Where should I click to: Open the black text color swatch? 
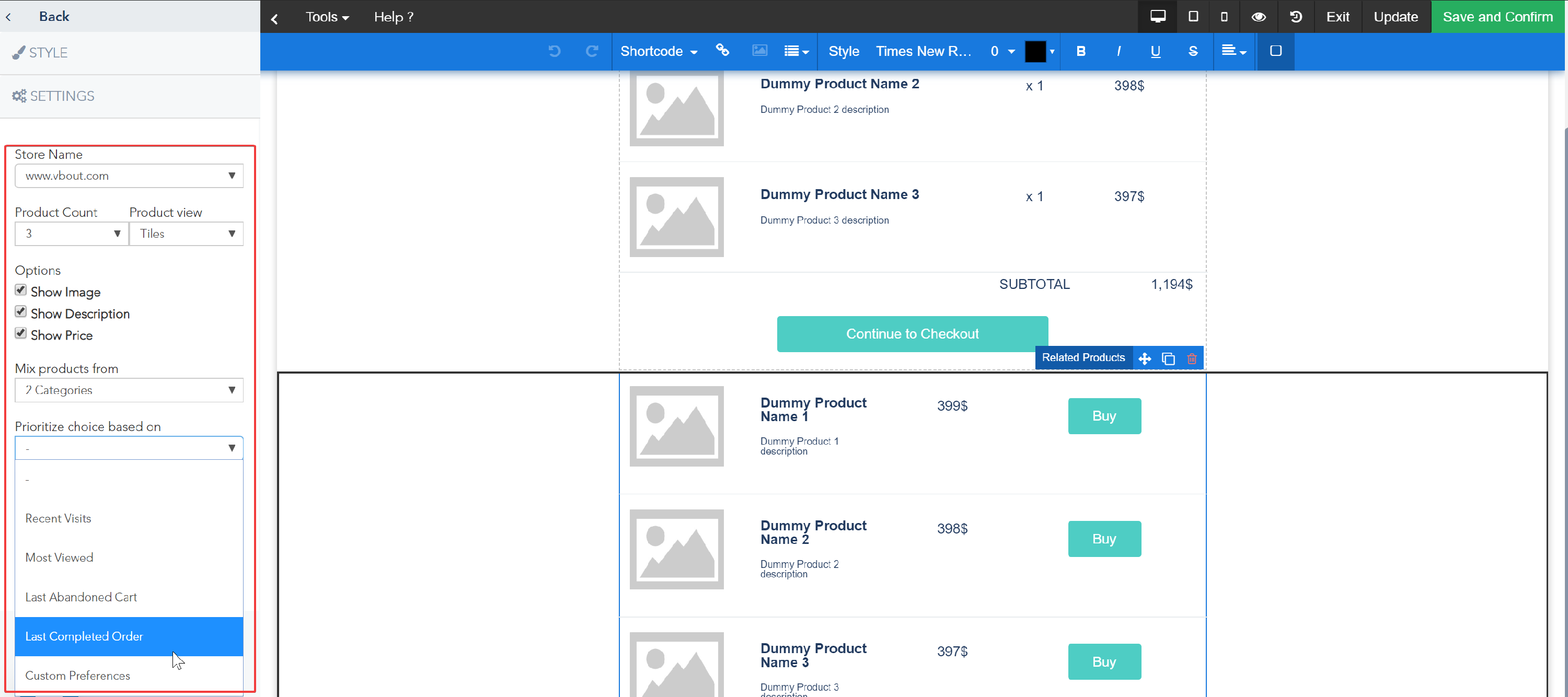pyautogui.click(x=1035, y=51)
